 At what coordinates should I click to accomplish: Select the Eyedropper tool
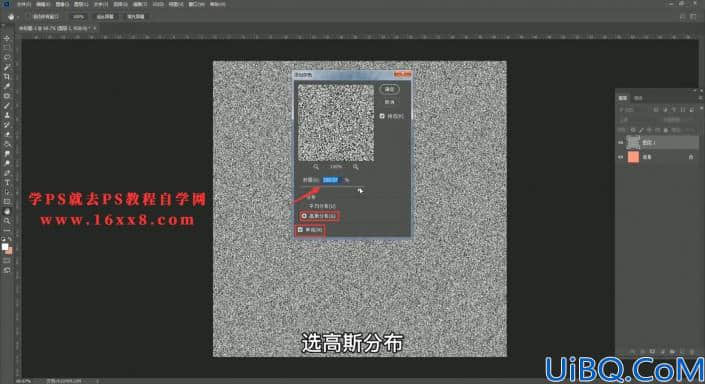[x=7, y=86]
